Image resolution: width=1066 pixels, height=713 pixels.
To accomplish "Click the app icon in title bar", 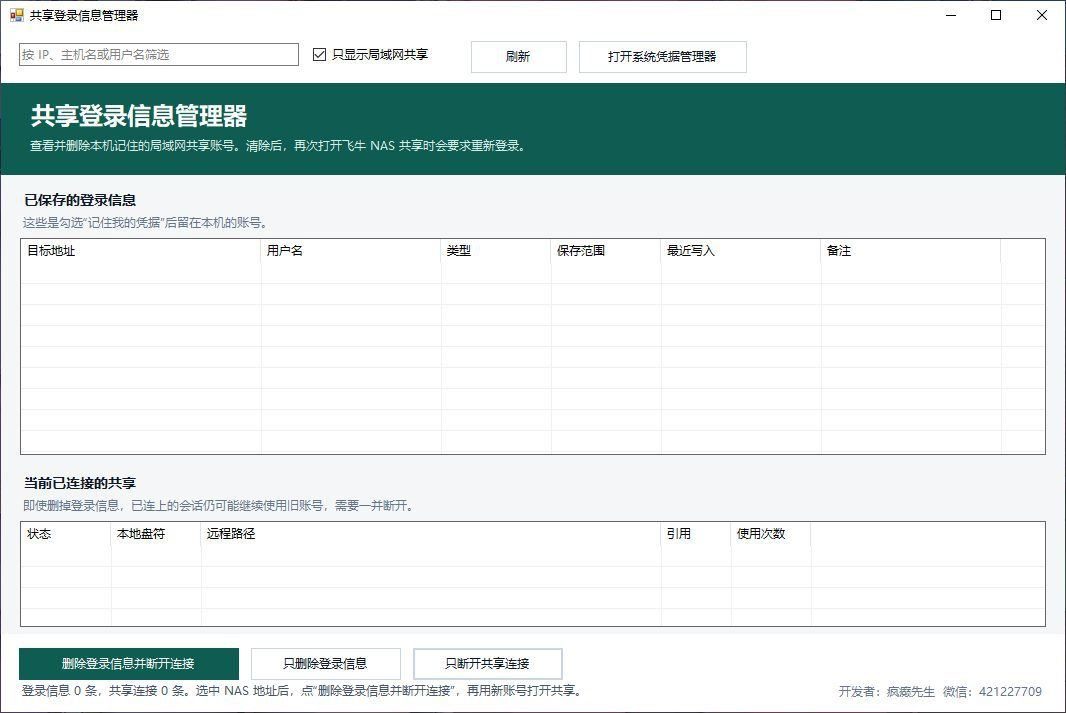I will pos(16,15).
